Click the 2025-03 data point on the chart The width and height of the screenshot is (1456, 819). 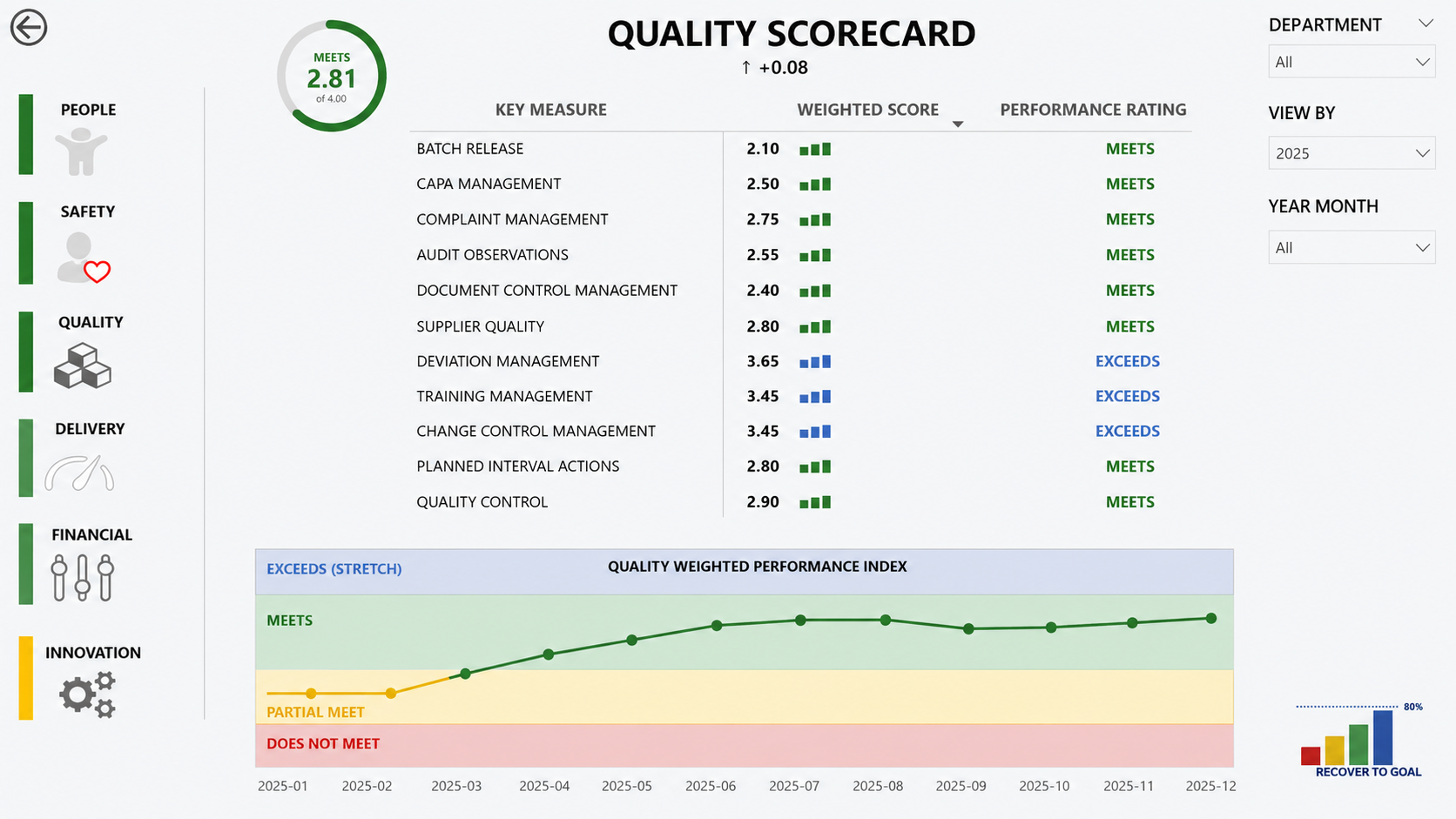[x=465, y=674]
